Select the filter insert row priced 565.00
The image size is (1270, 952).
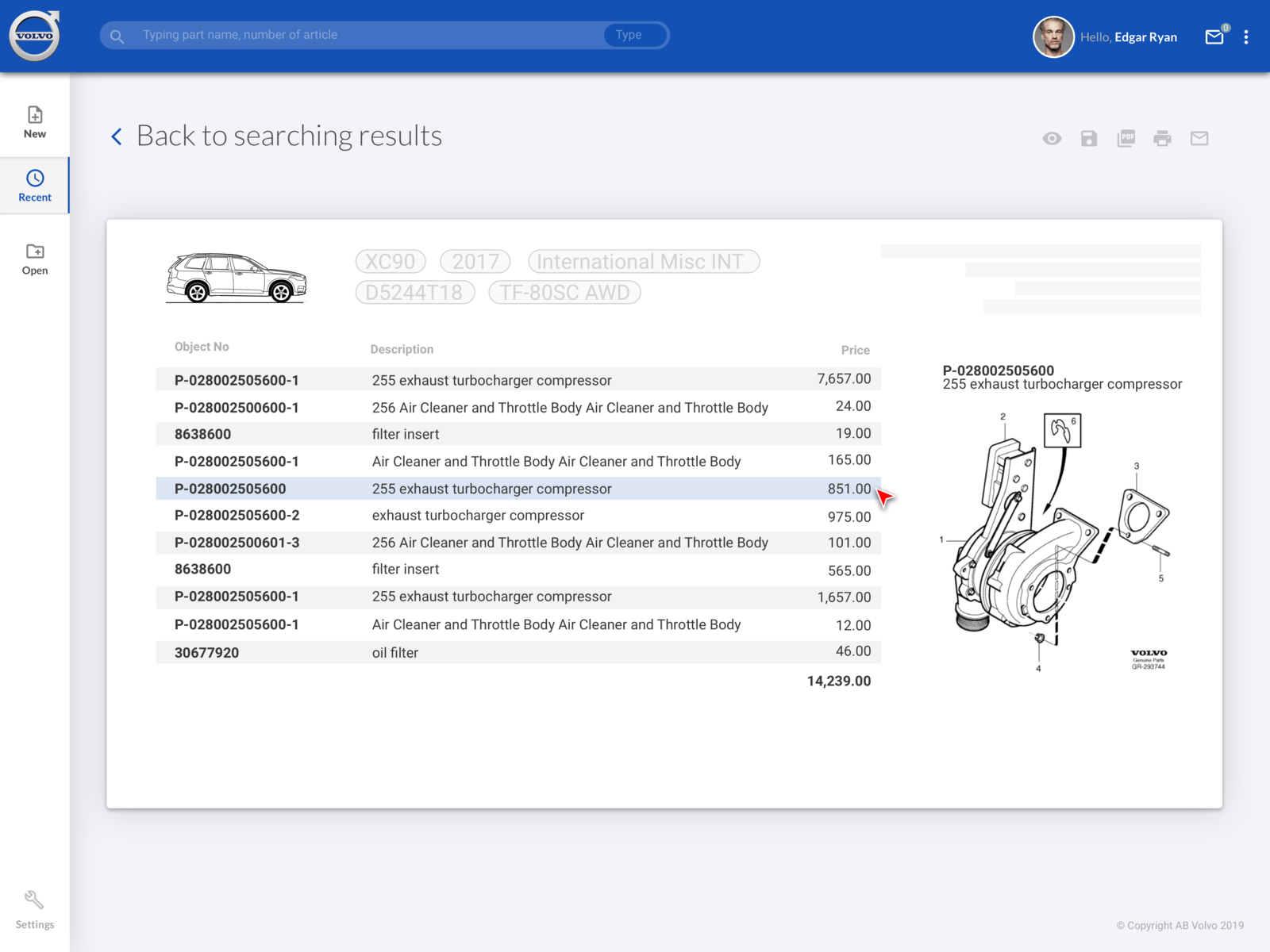coord(518,570)
